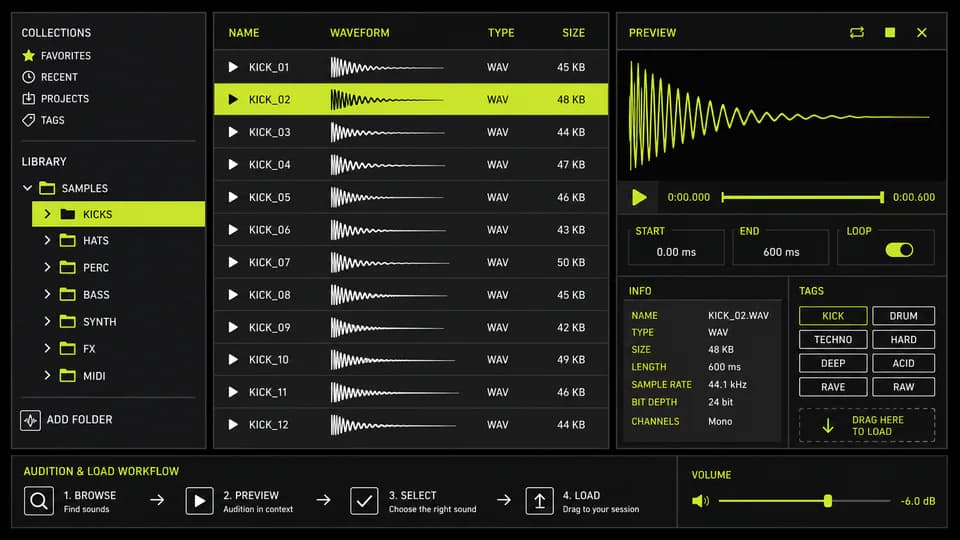
Task: Click the Preview step play icon
Action: click(x=199, y=501)
